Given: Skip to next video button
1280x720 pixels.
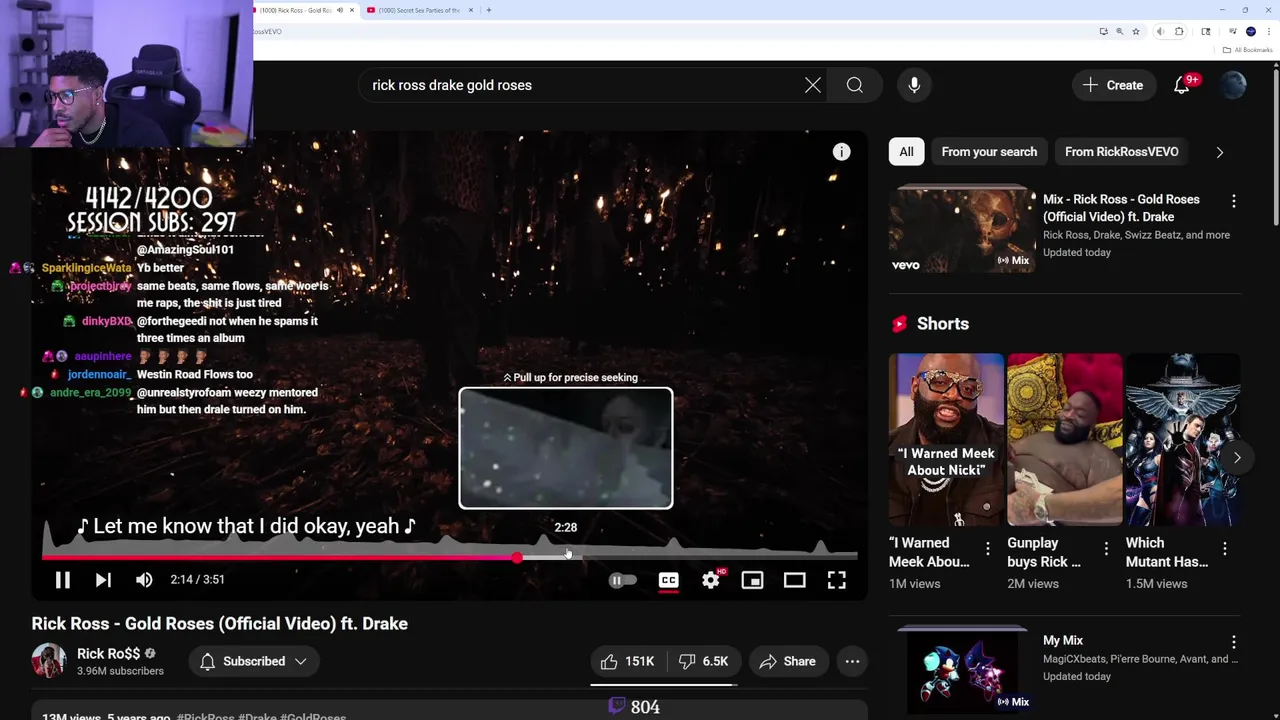Looking at the screenshot, I should [x=103, y=580].
